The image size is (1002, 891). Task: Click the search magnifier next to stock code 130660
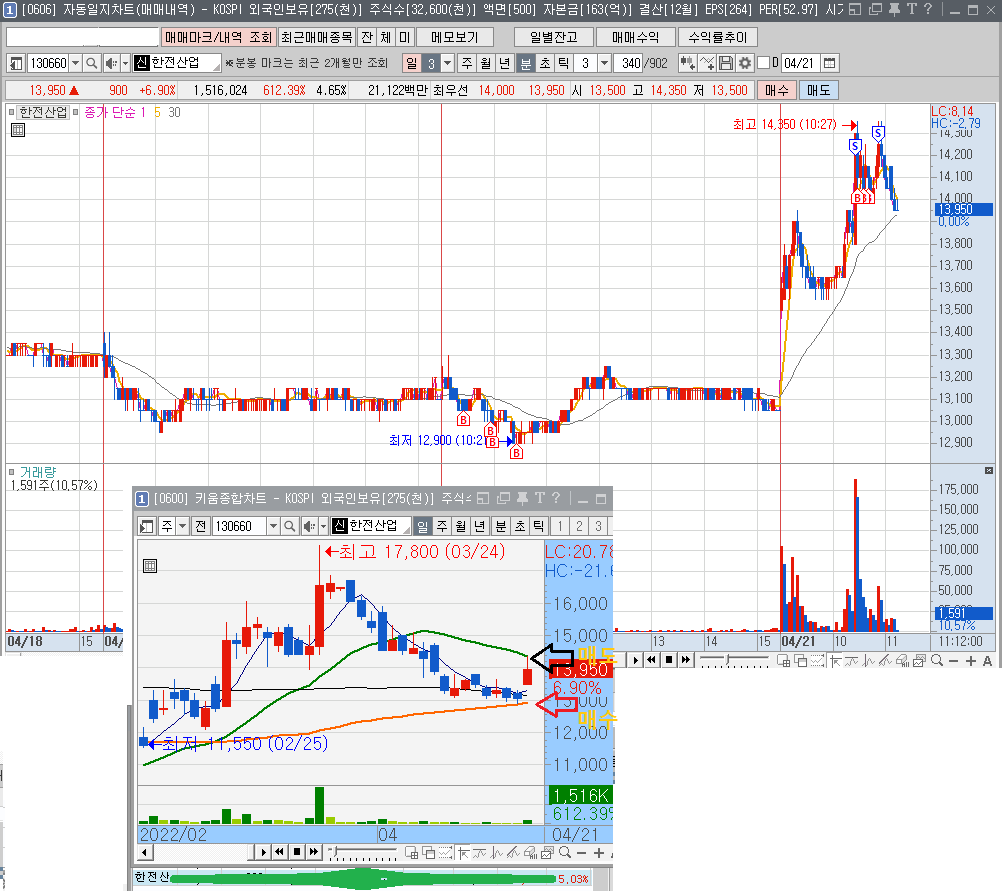91,63
